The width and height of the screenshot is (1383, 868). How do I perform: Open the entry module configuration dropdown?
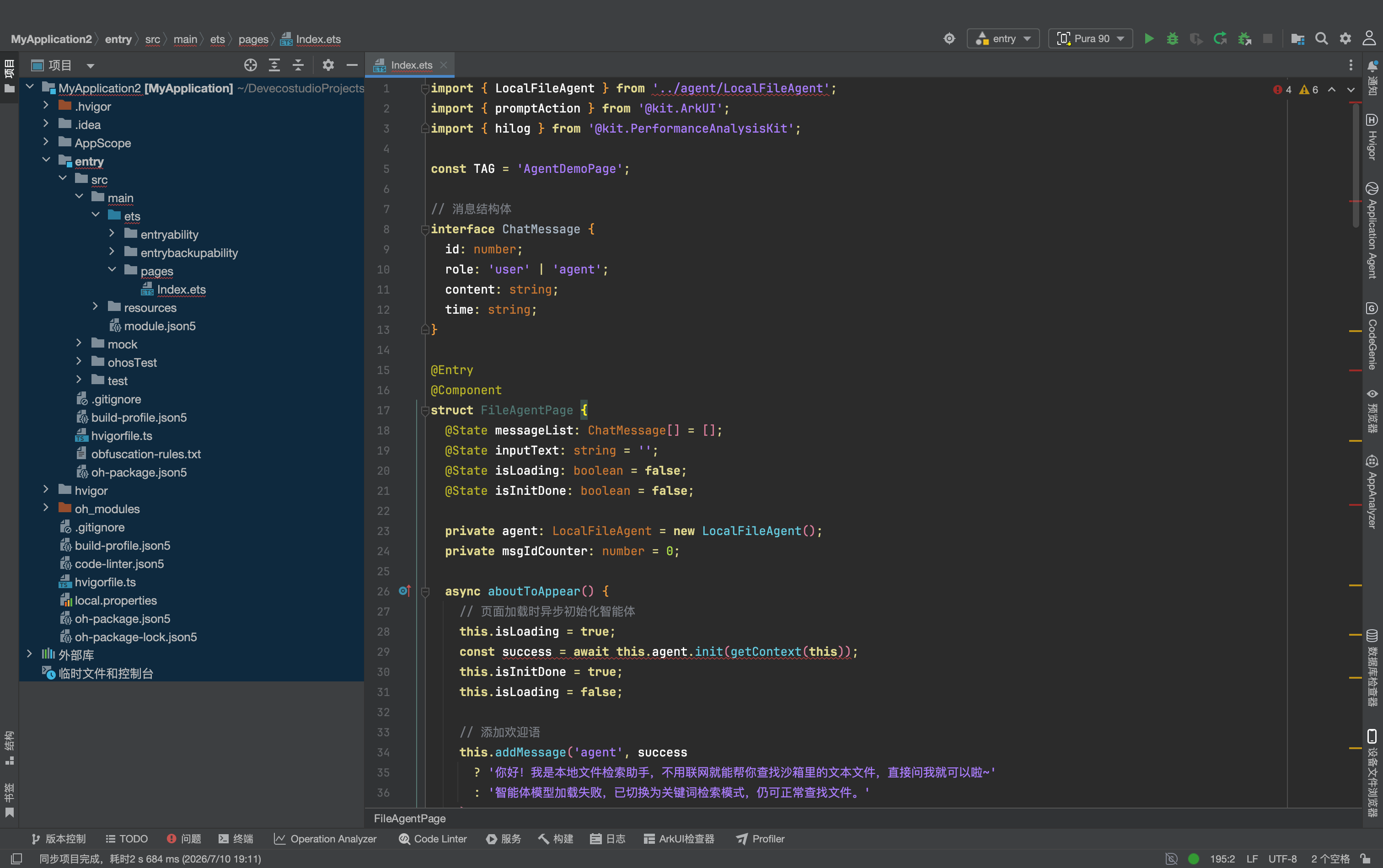(1003, 38)
